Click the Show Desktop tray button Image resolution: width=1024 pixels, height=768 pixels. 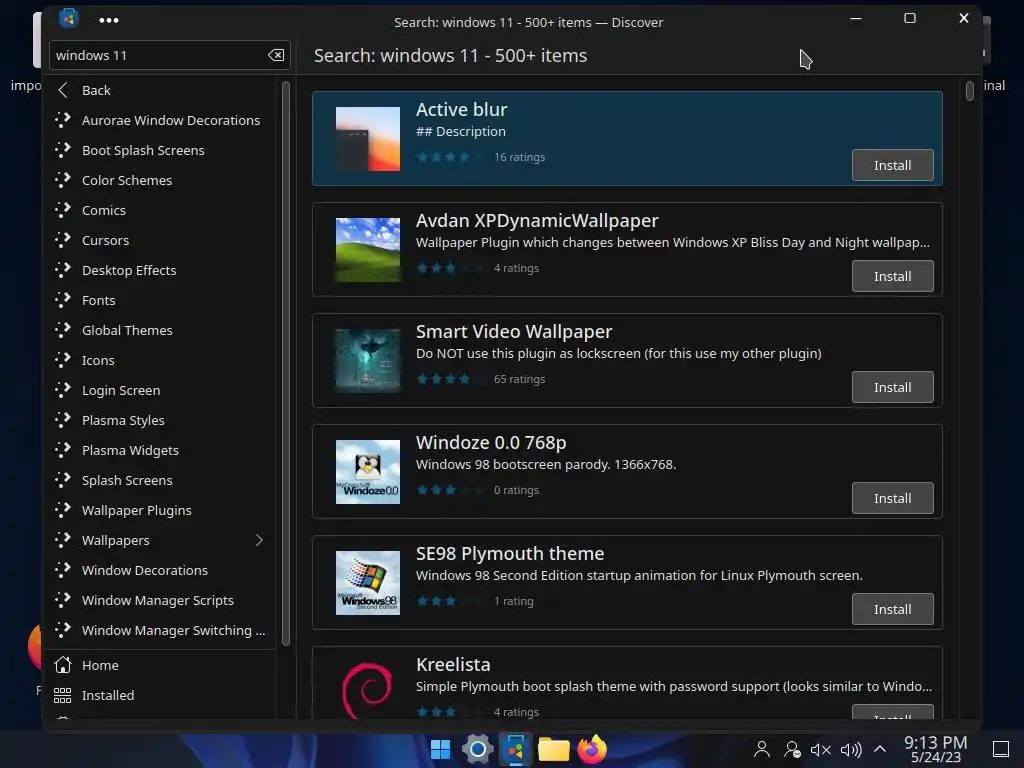1000,749
